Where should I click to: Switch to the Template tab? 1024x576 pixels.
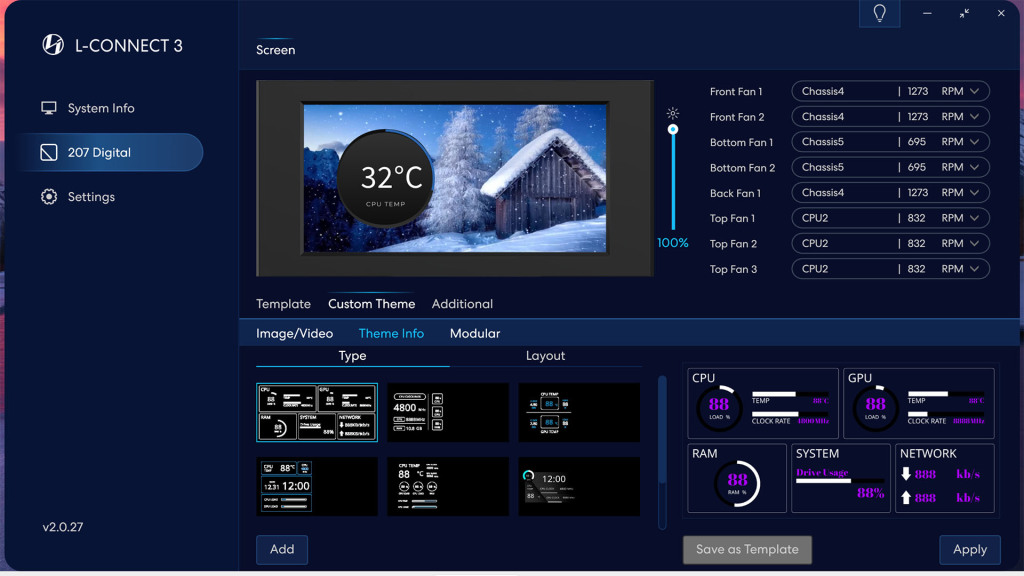pyautogui.click(x=283, y=304)
